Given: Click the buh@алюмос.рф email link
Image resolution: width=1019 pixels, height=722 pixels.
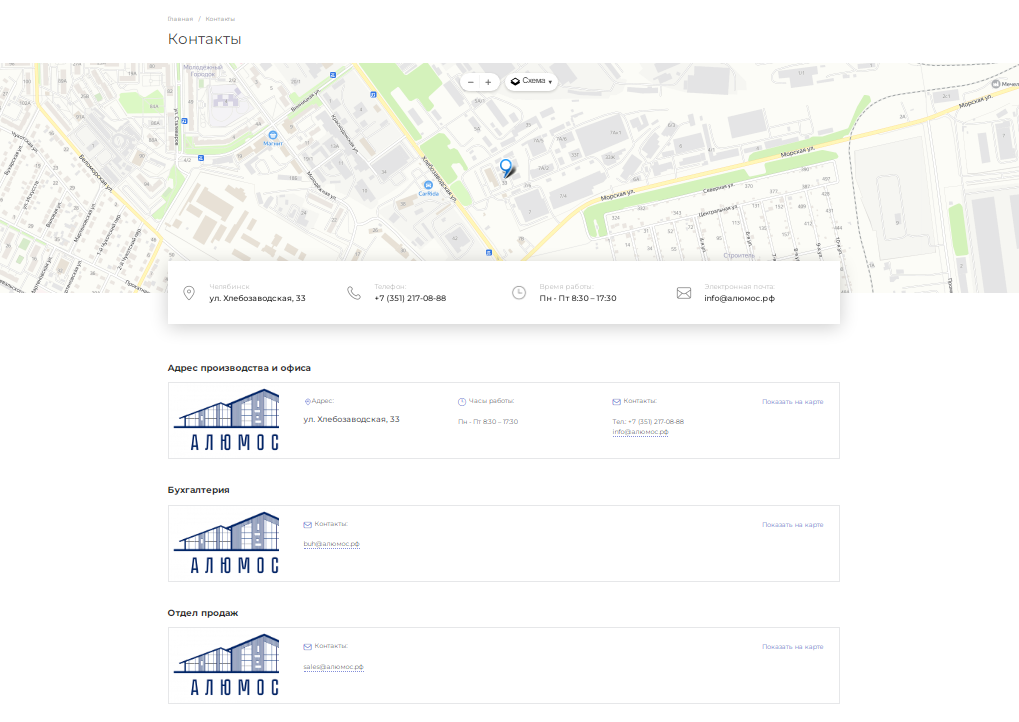Looking at the screenshot, I should tap(331, 544).
